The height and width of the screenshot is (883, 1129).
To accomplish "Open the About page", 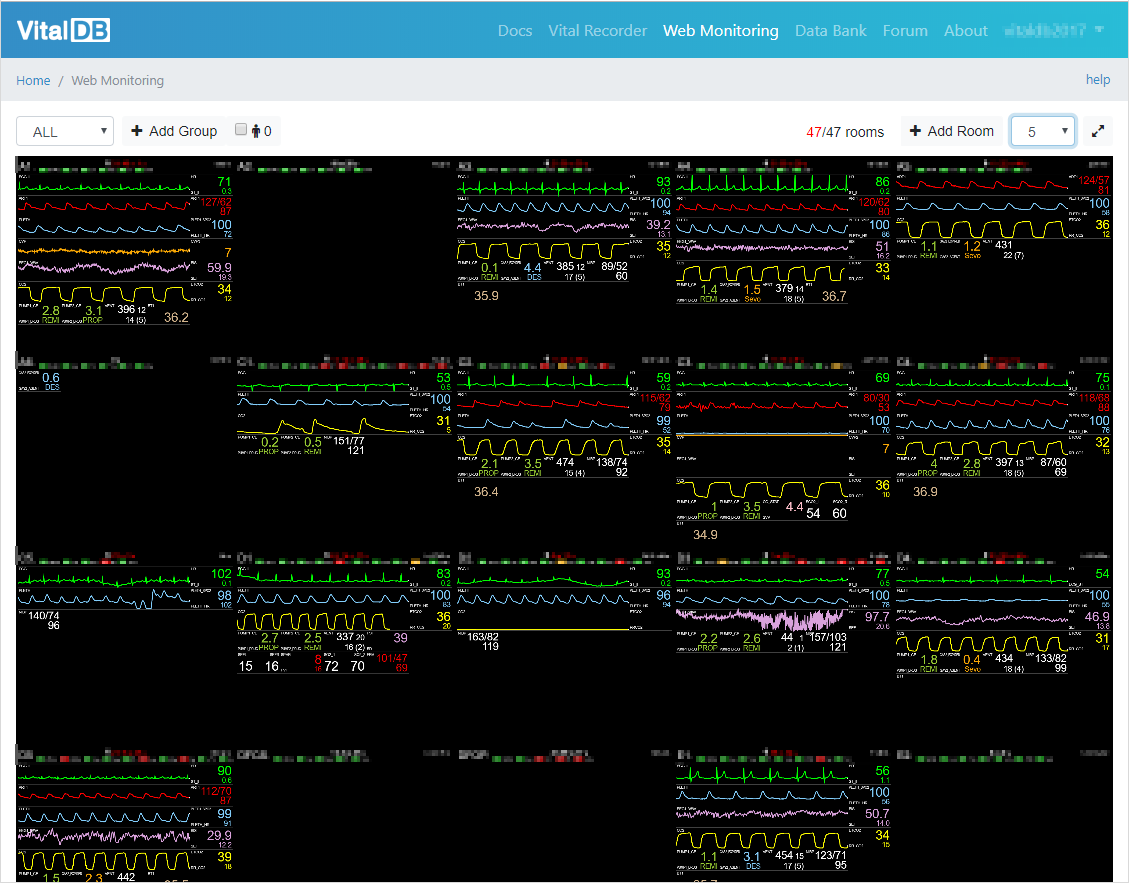I will tap(966, 30).
